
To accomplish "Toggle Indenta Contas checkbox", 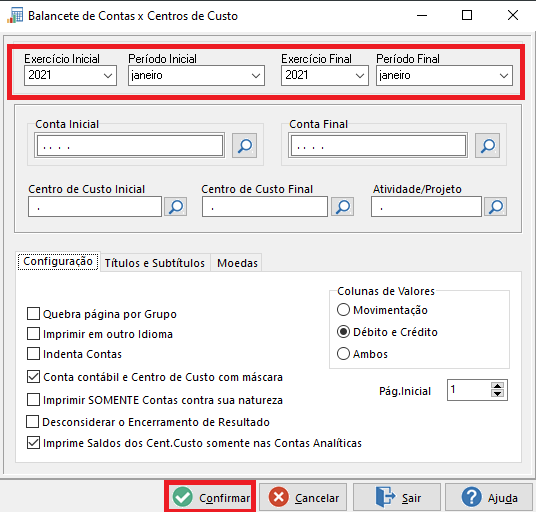I will point(33,354).
